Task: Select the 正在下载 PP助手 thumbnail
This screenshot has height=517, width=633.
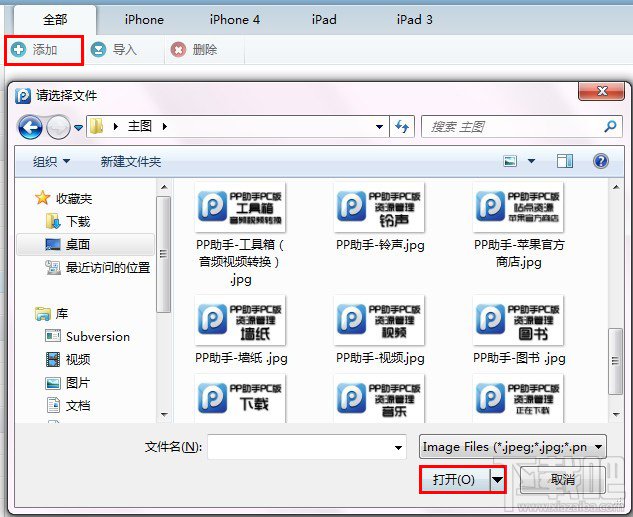Action: [518, 398]
